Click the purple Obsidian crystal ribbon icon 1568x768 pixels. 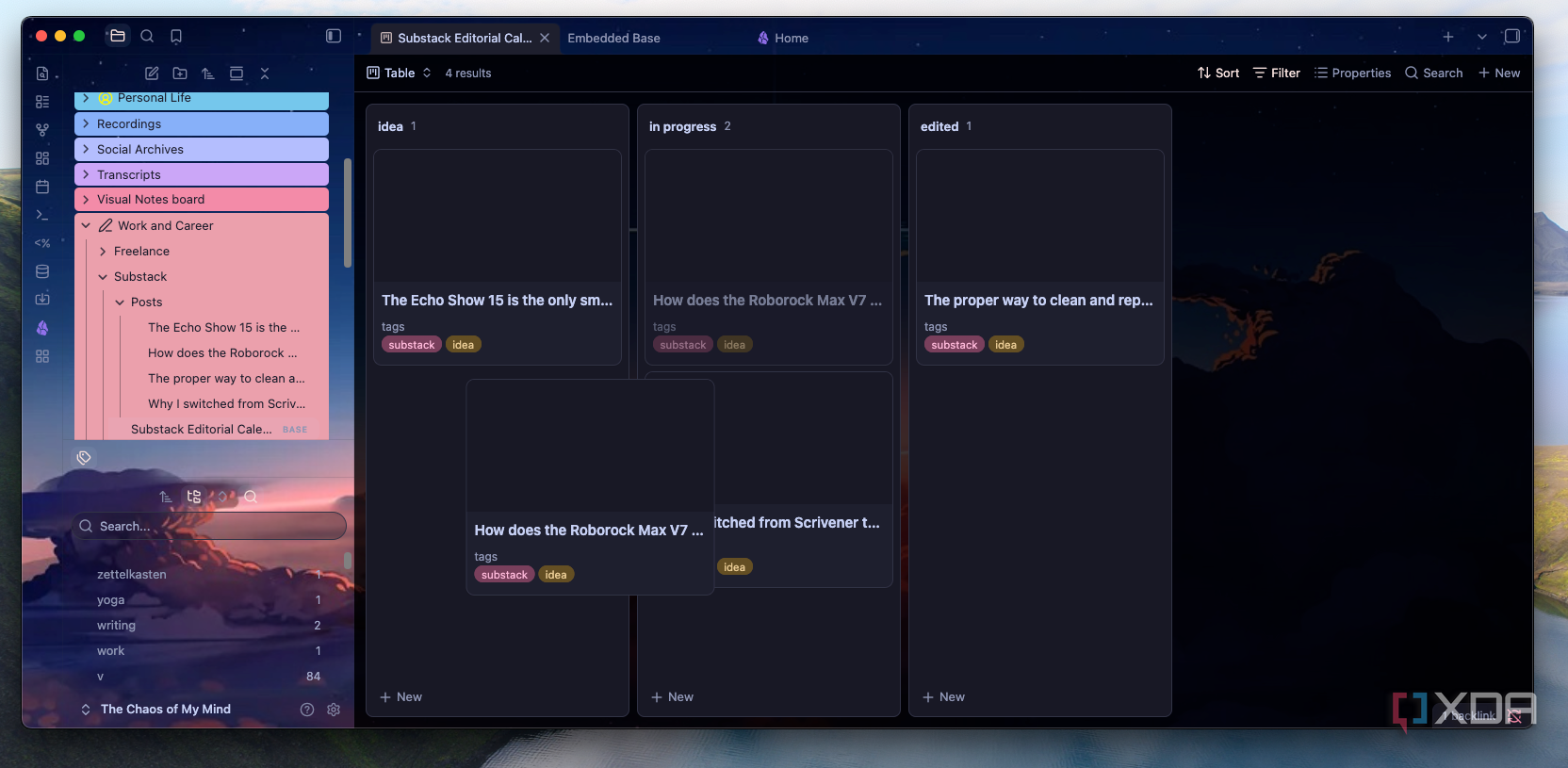[x=42, y=328]
